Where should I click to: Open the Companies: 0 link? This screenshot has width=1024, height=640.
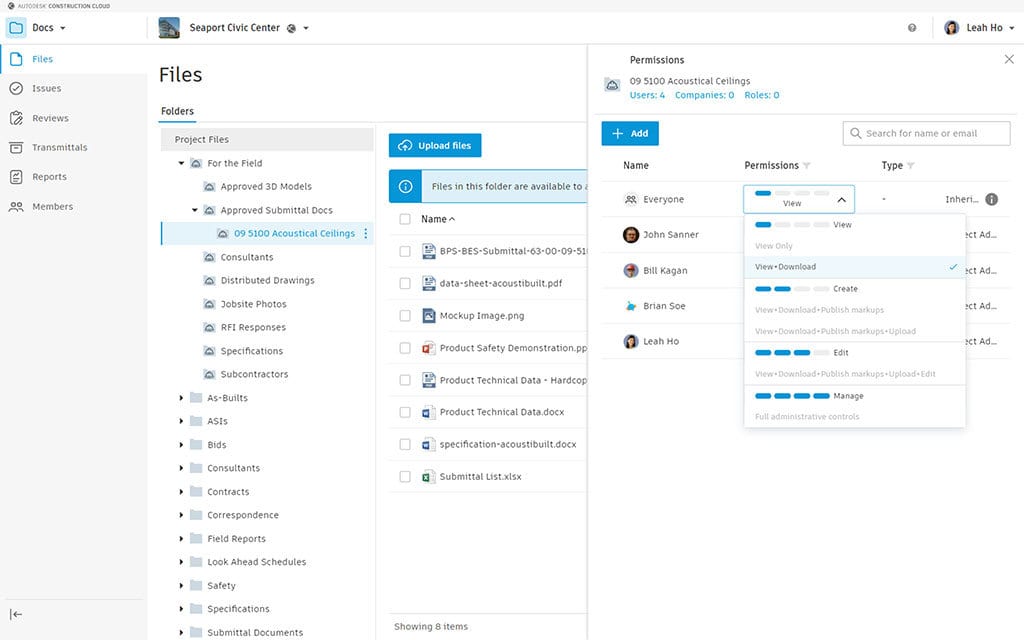coord(705,95)
